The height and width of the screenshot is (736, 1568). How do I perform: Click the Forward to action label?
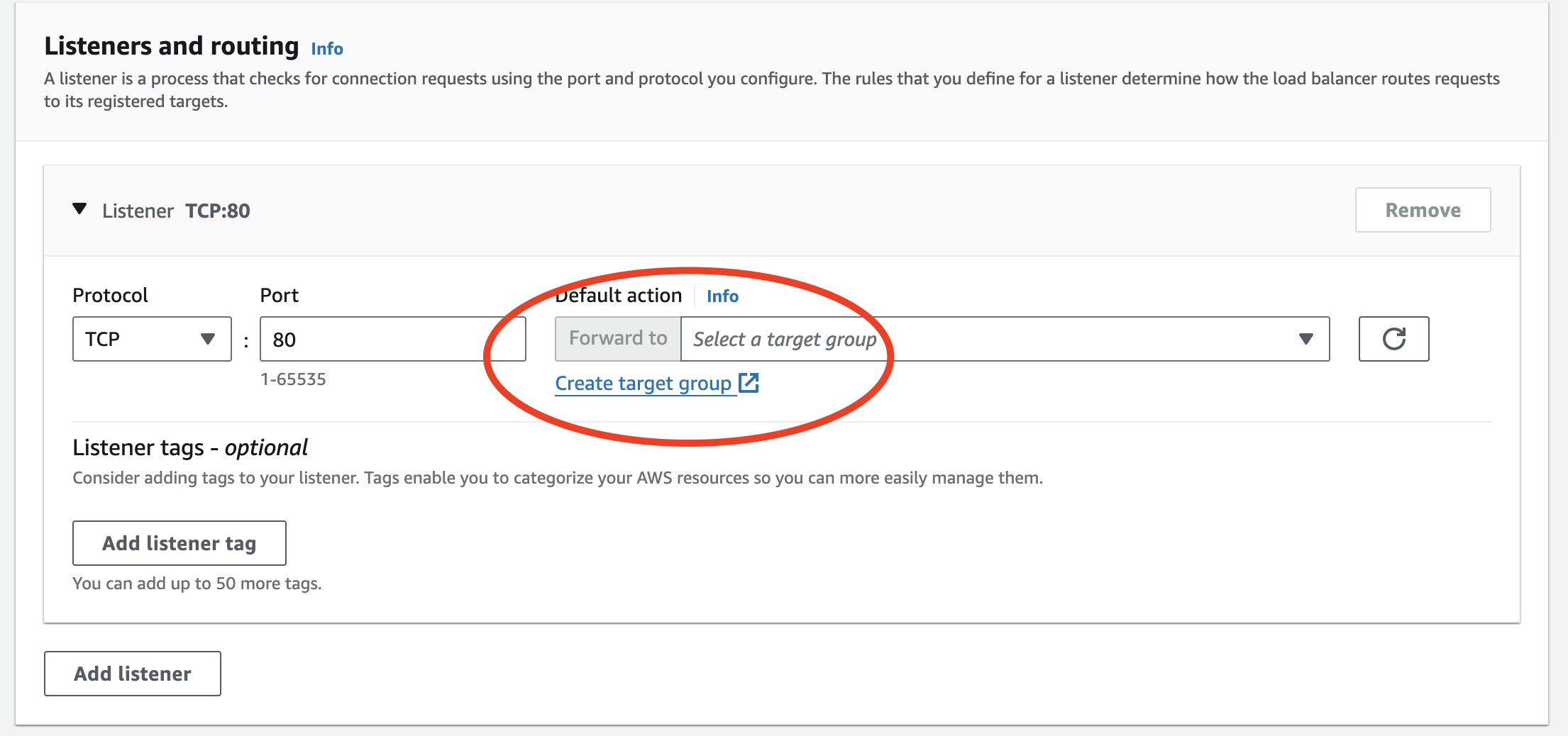617,338
